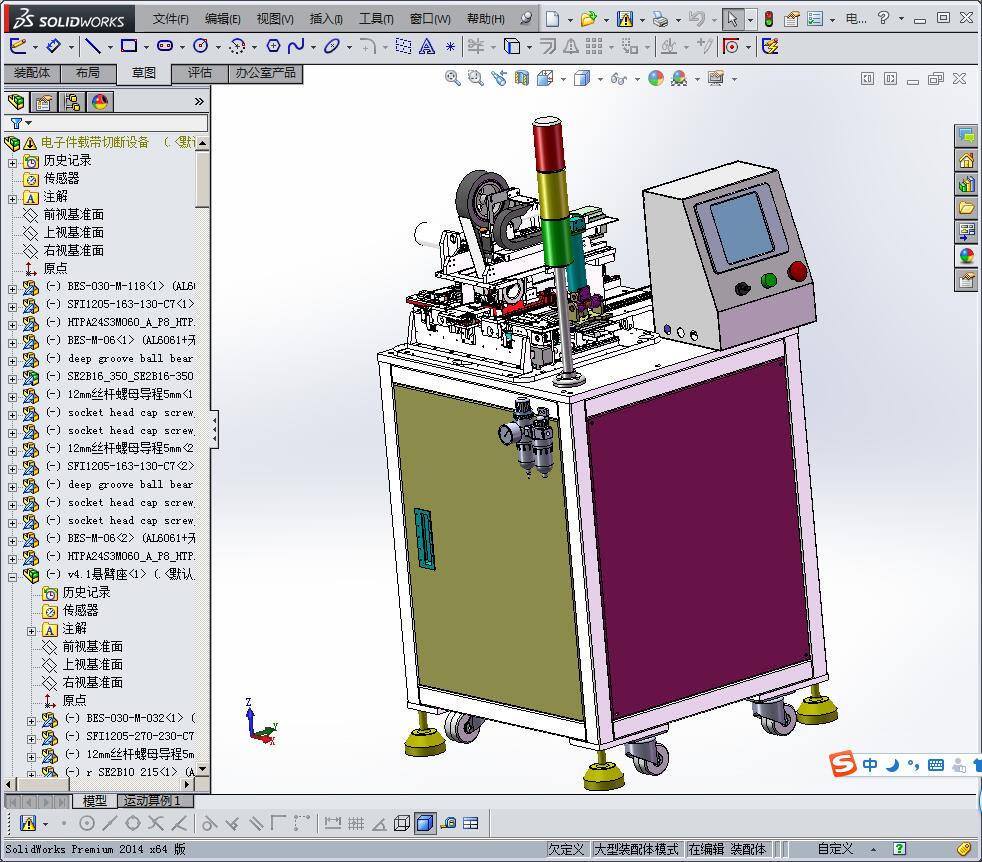Open the 插入(I) menu
982x862 pixels.
point(326,19)
